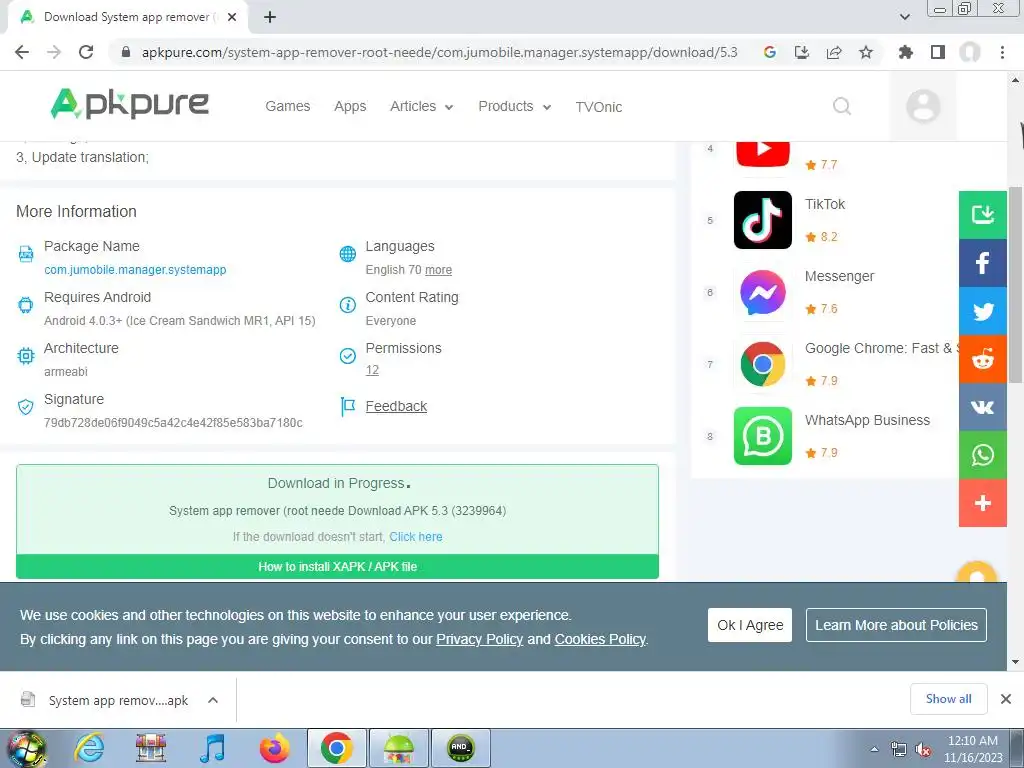
Task: View the 12 permissions link
Action: pos(372,370)
